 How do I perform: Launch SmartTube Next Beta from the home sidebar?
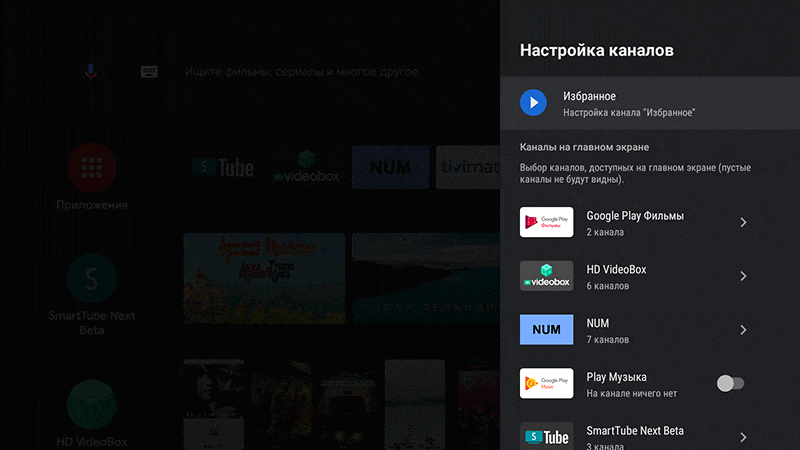[92, 279]
